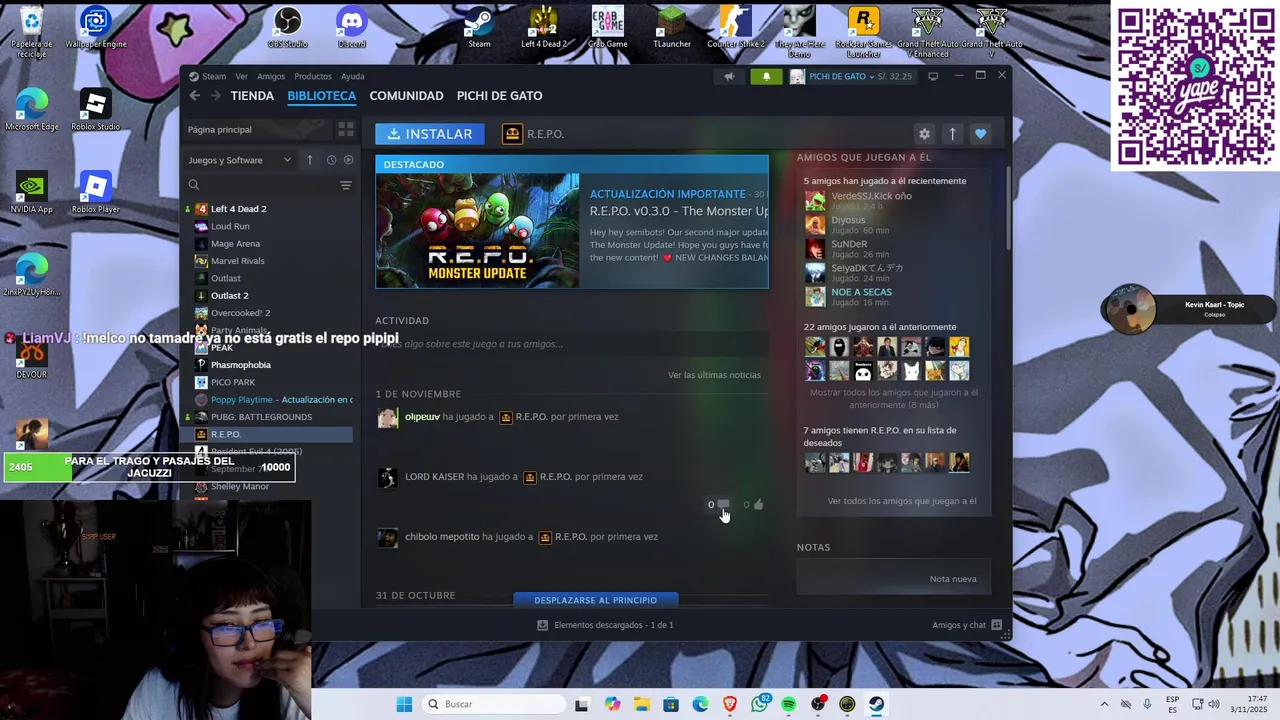Open the library advanced filter icon
This screenshot has width=1280, height=720.
click(x=346, y=185)
